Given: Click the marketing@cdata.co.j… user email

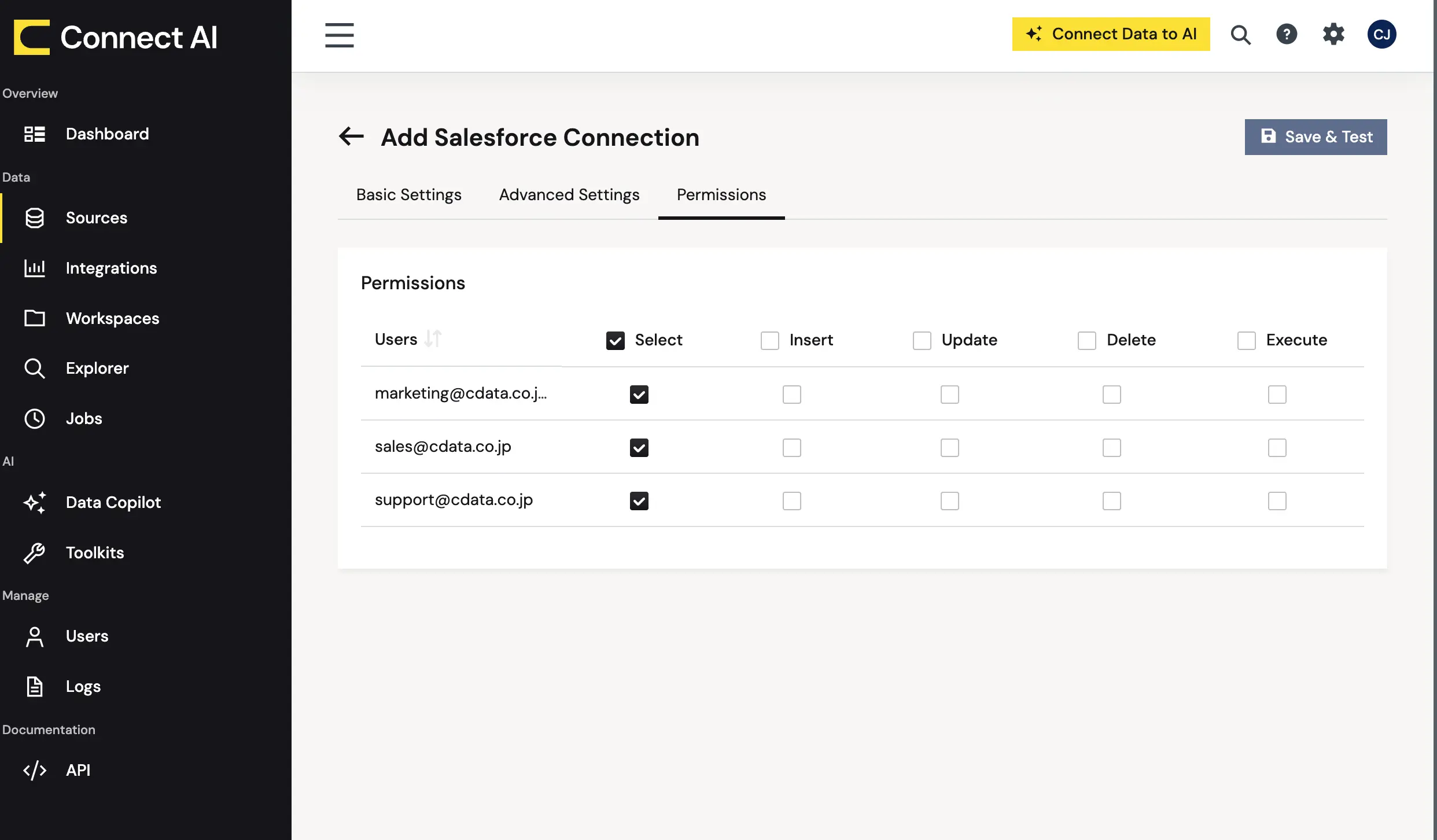Looking at the screenshot, I should pos(460,393).
